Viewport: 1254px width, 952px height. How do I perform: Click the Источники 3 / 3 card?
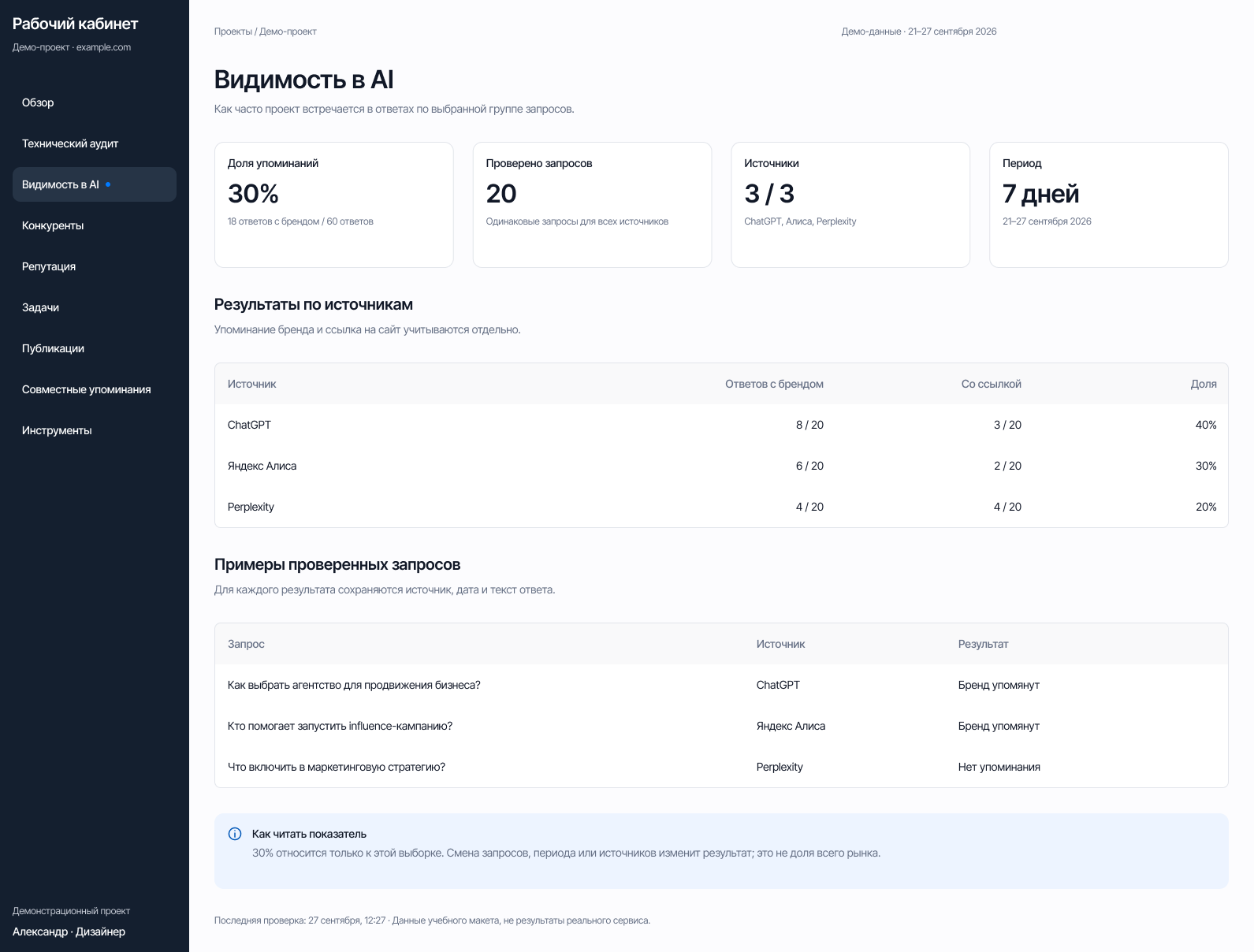[x=850, y=205]
